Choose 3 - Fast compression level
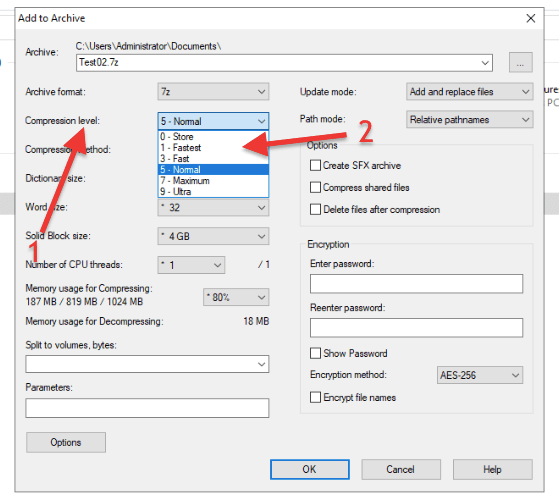This screenshot has width=559, height=502. [213, 159]
